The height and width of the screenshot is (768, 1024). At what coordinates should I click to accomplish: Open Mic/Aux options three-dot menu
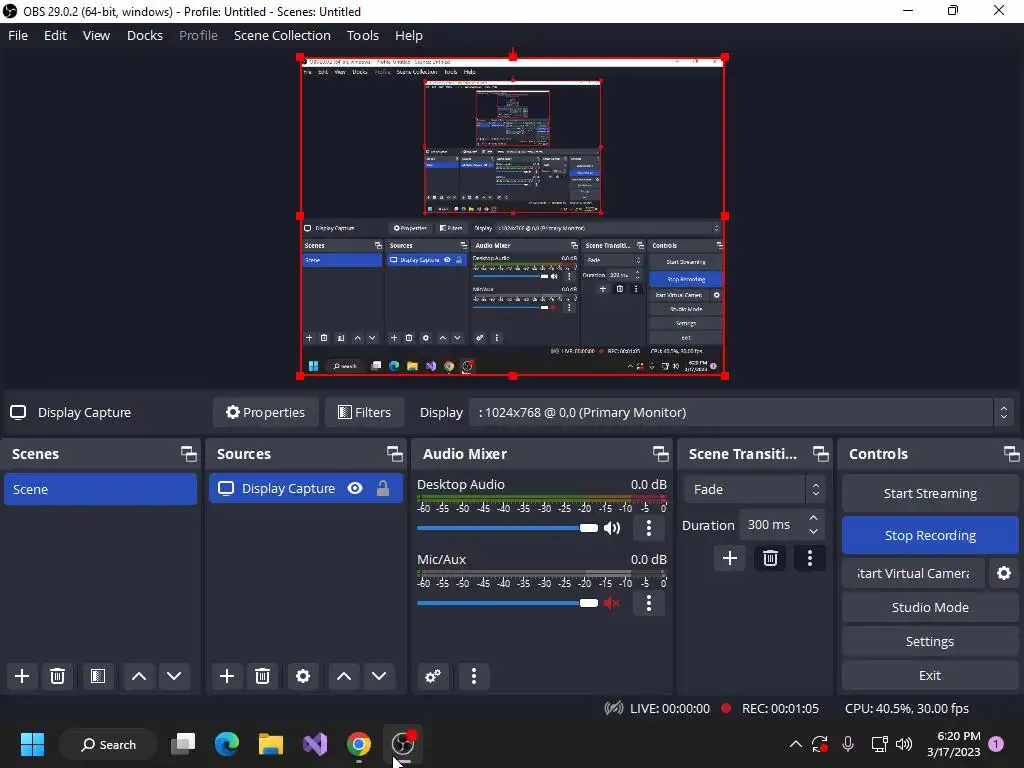pos(648,603)
